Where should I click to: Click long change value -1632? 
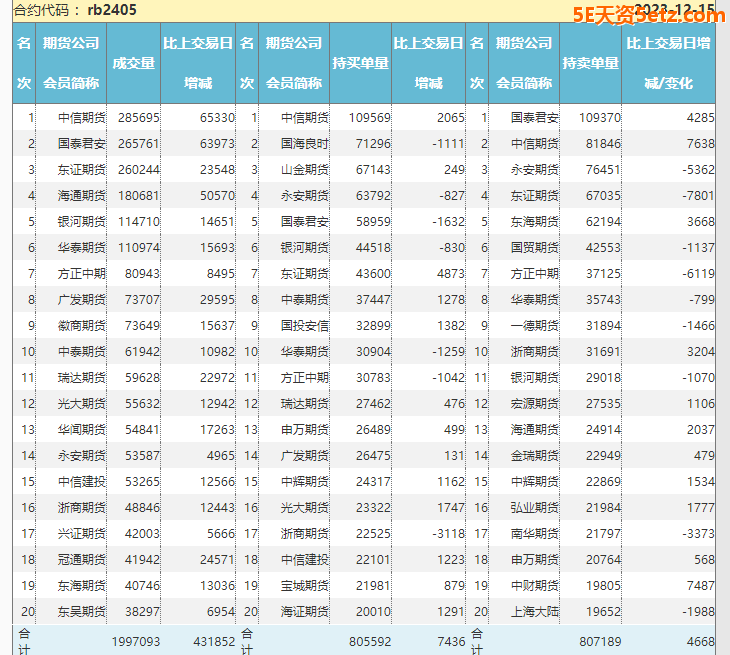(x=448, y=222)
